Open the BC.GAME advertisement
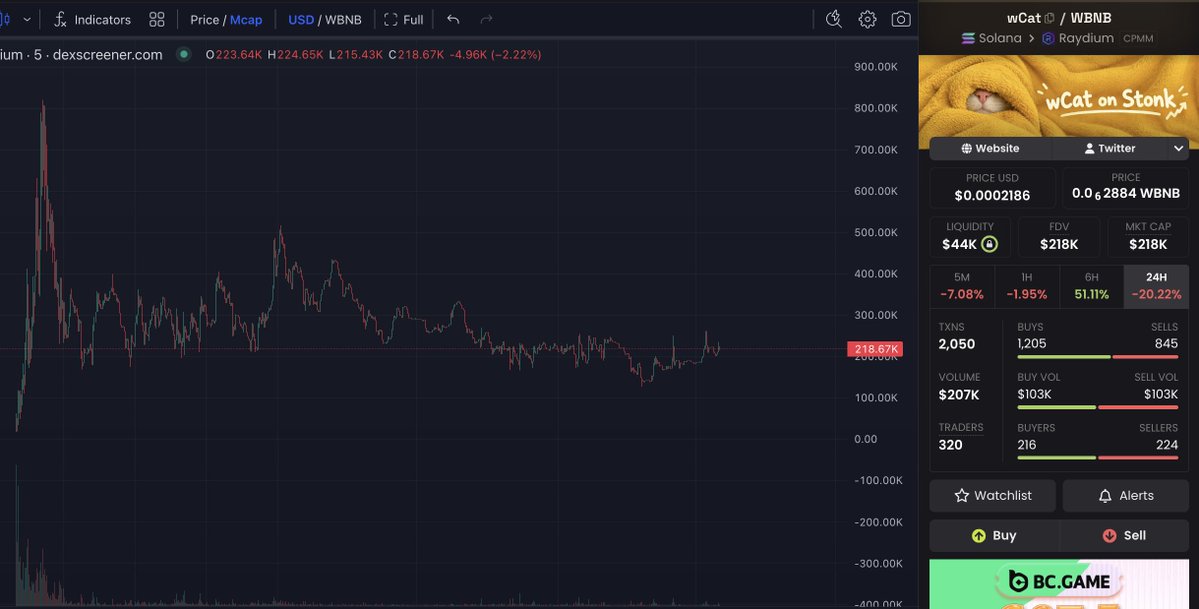The width and height of the screenshot is (1199, 609). 1059,585
